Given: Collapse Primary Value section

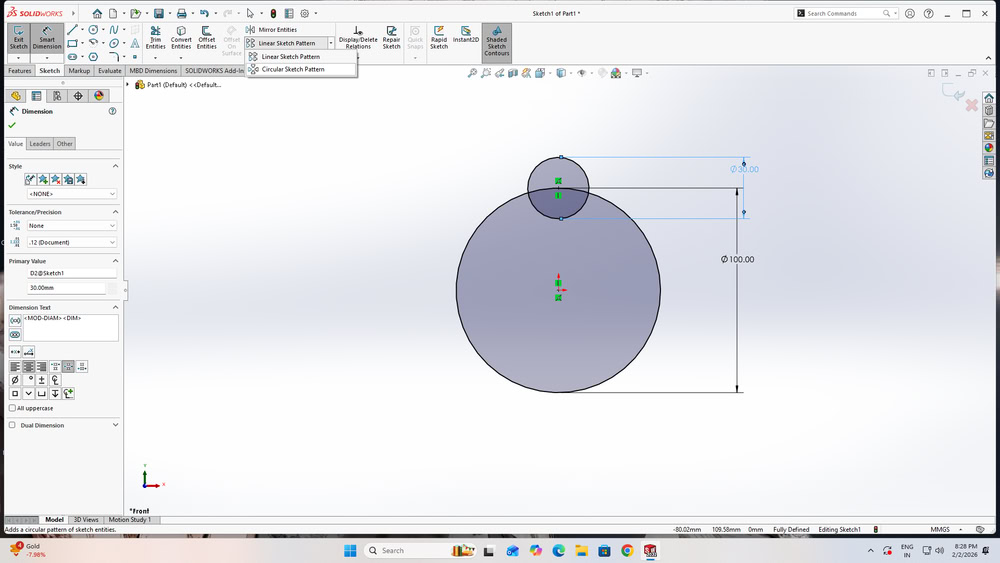Looking at the screenshot, I should click(x=115, y=261).
